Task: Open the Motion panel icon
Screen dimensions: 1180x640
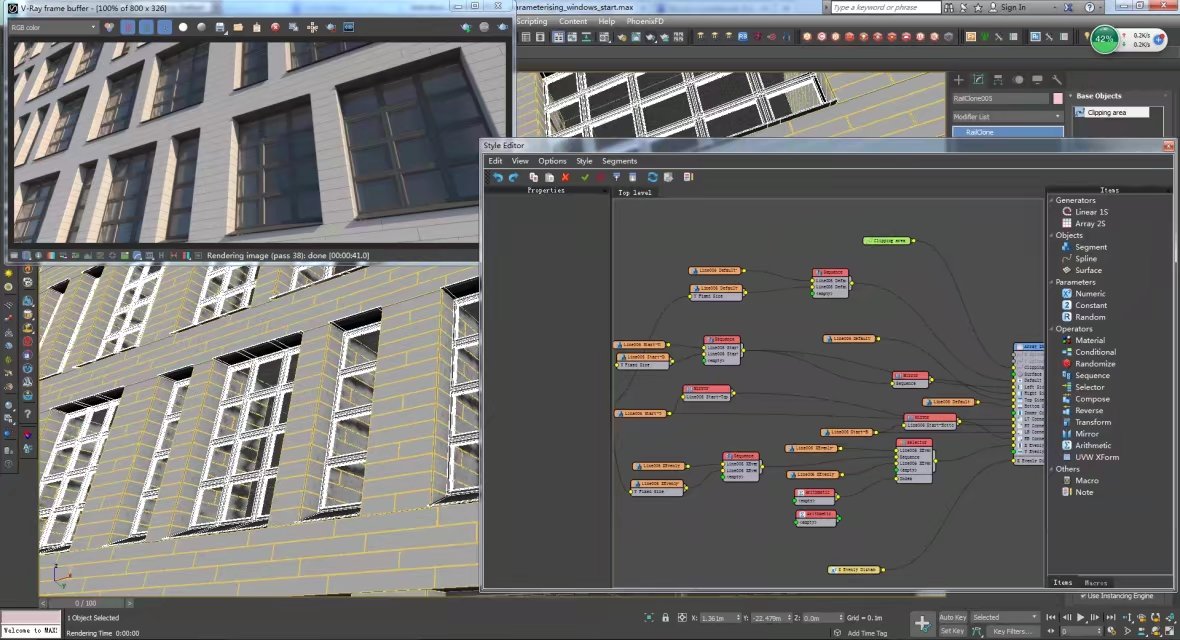Action: tap(1017, 79)
